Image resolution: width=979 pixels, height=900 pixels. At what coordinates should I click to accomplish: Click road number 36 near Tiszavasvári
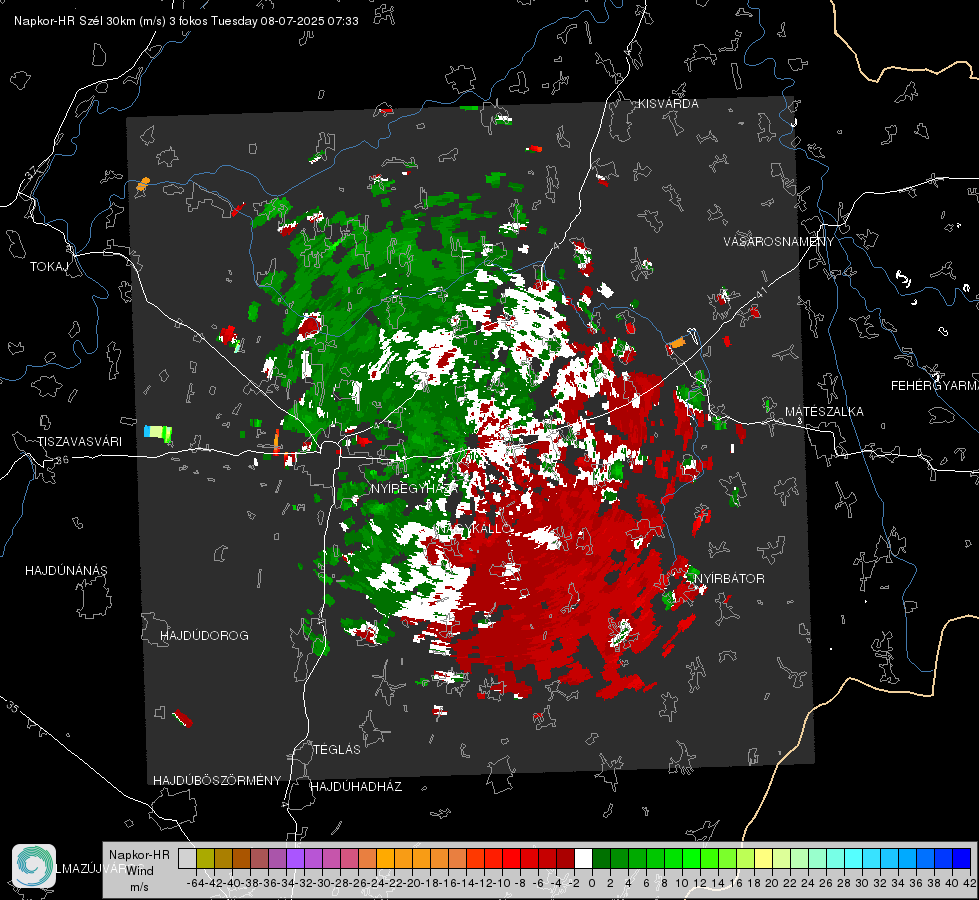[x=62, y=460]
